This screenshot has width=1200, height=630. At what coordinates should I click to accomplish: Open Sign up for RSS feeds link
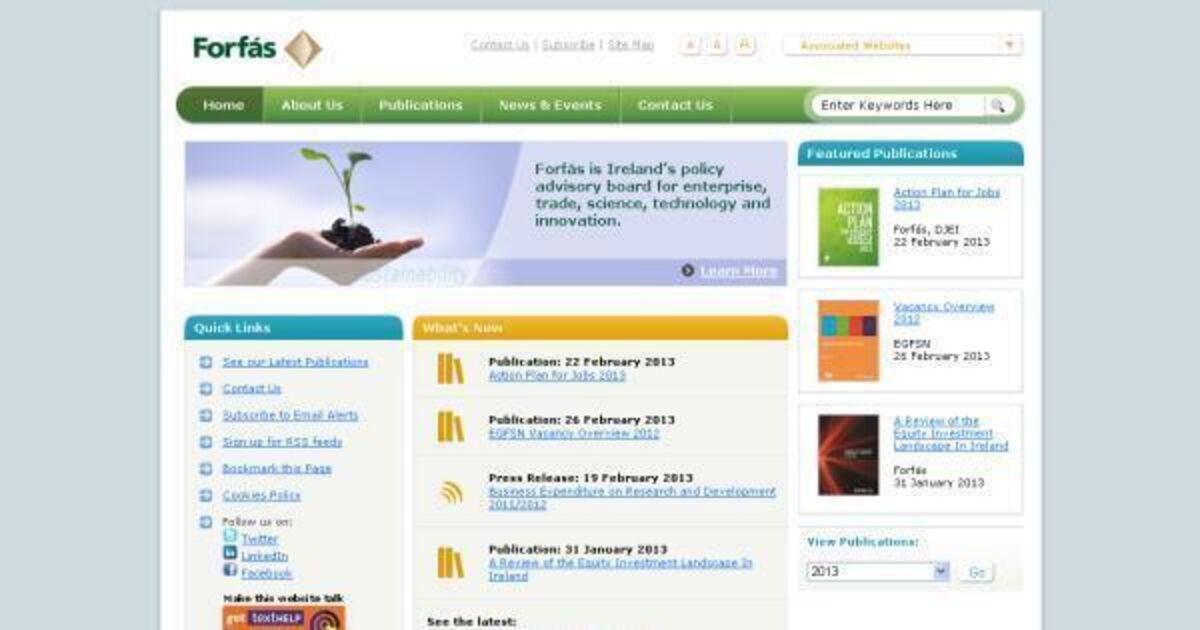tap(282, 442)
